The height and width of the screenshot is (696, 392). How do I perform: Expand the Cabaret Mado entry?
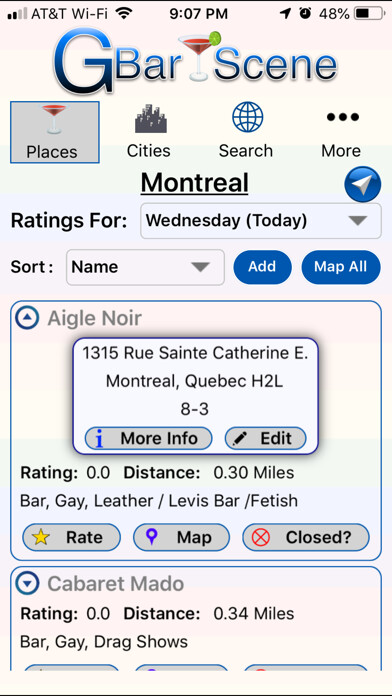[27, 584]
